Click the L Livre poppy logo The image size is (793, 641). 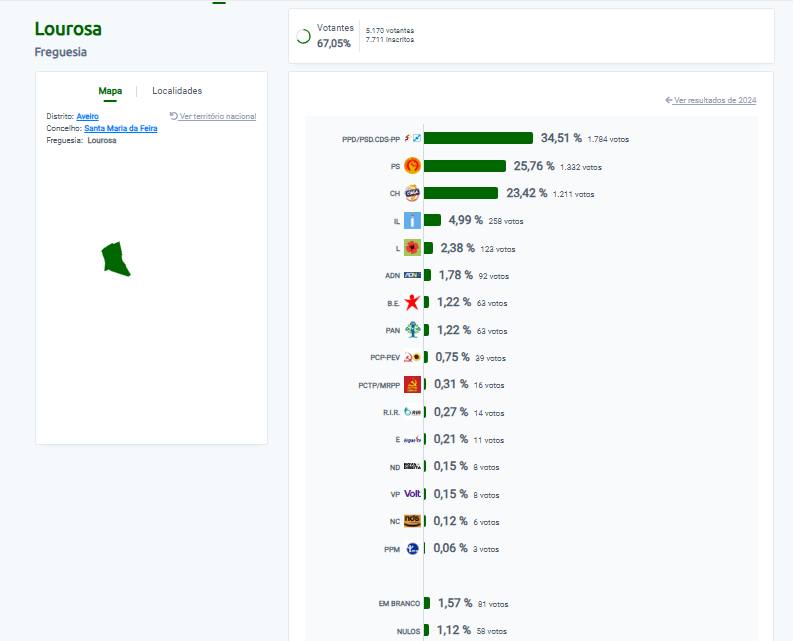(x=412, y=248)
